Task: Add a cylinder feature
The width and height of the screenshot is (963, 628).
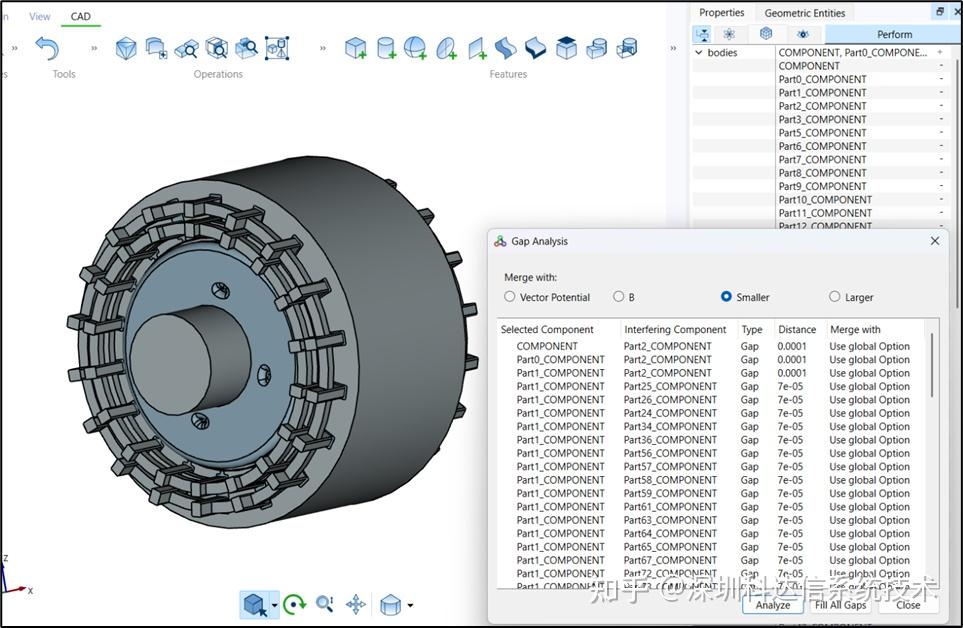Action: (x=386, y=48)
